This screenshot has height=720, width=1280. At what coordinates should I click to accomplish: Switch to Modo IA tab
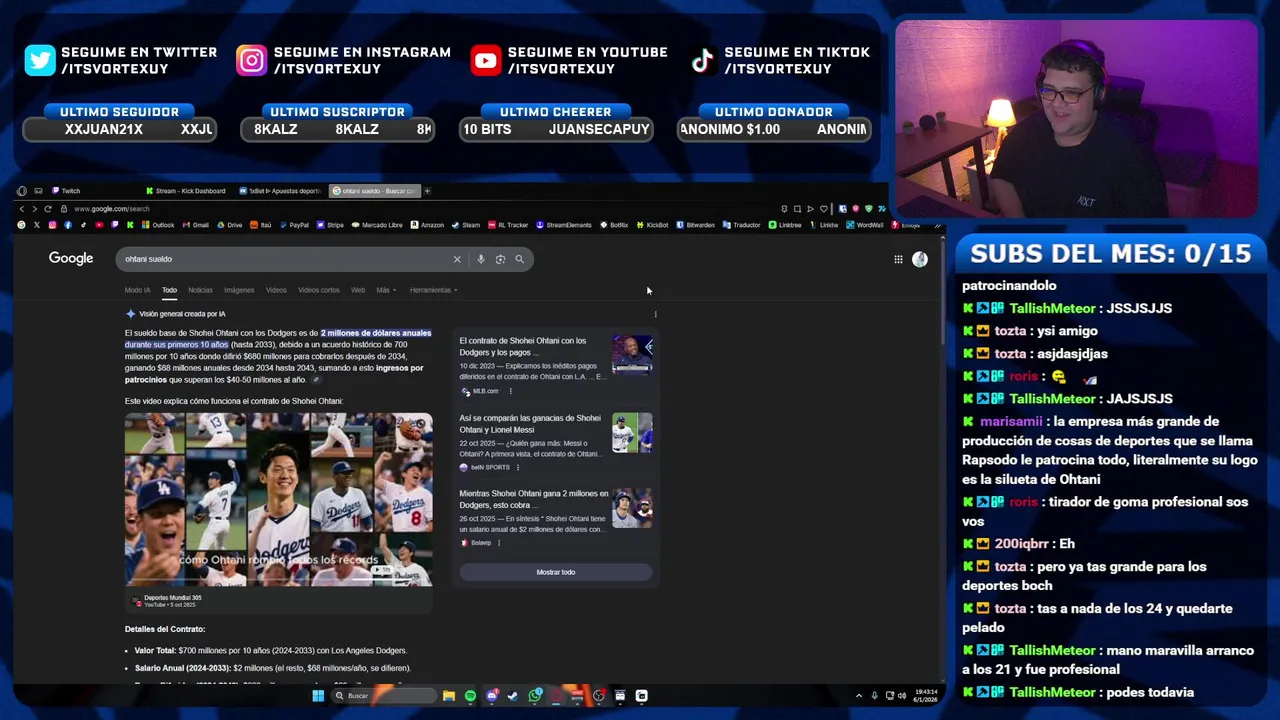137,290
